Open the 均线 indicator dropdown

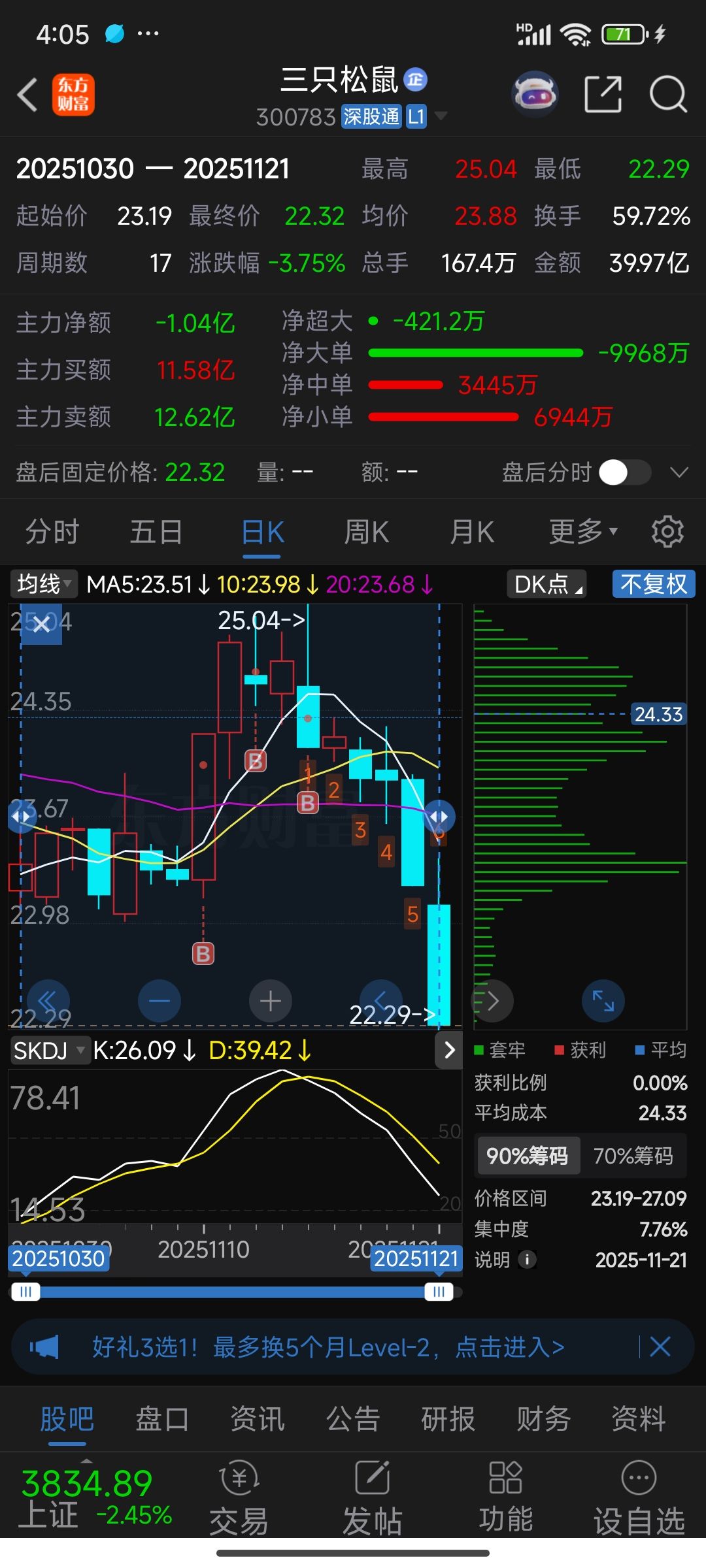click(44, 584)
